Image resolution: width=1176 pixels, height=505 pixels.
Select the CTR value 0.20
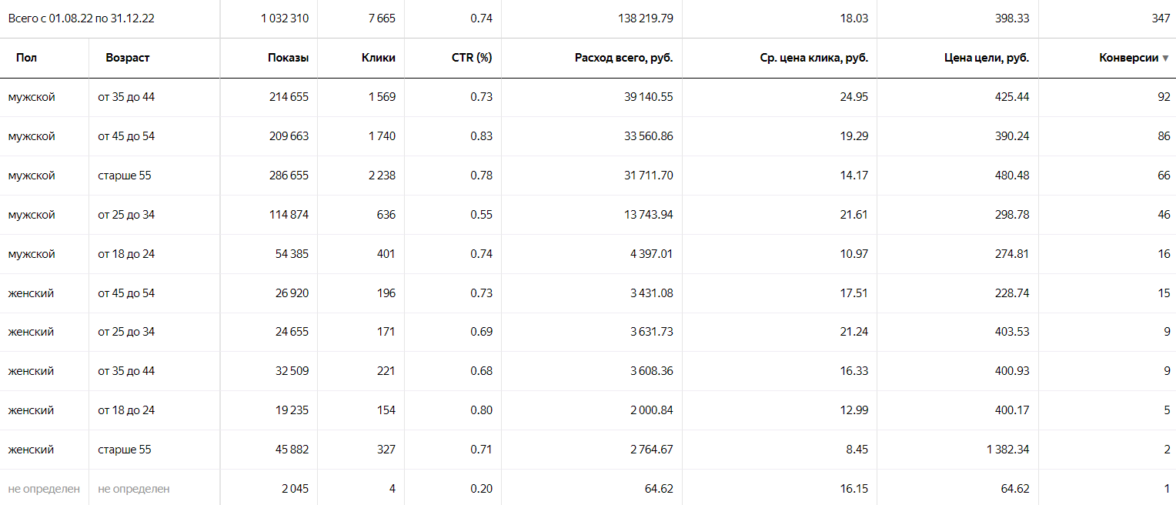point(480,489)
